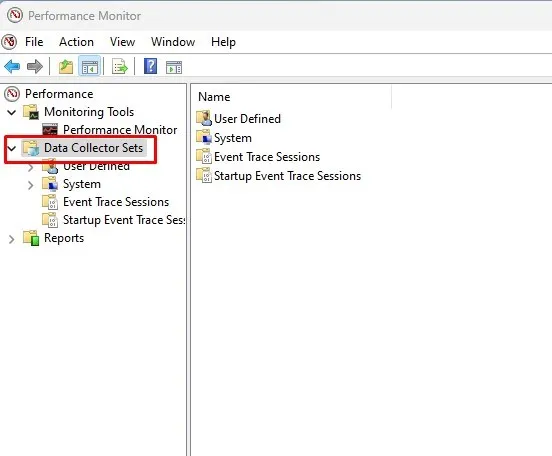This screenshot has width=552, height=456.
Task: Click the Export List toolbar icon
Action: click(x=120, y=67)
